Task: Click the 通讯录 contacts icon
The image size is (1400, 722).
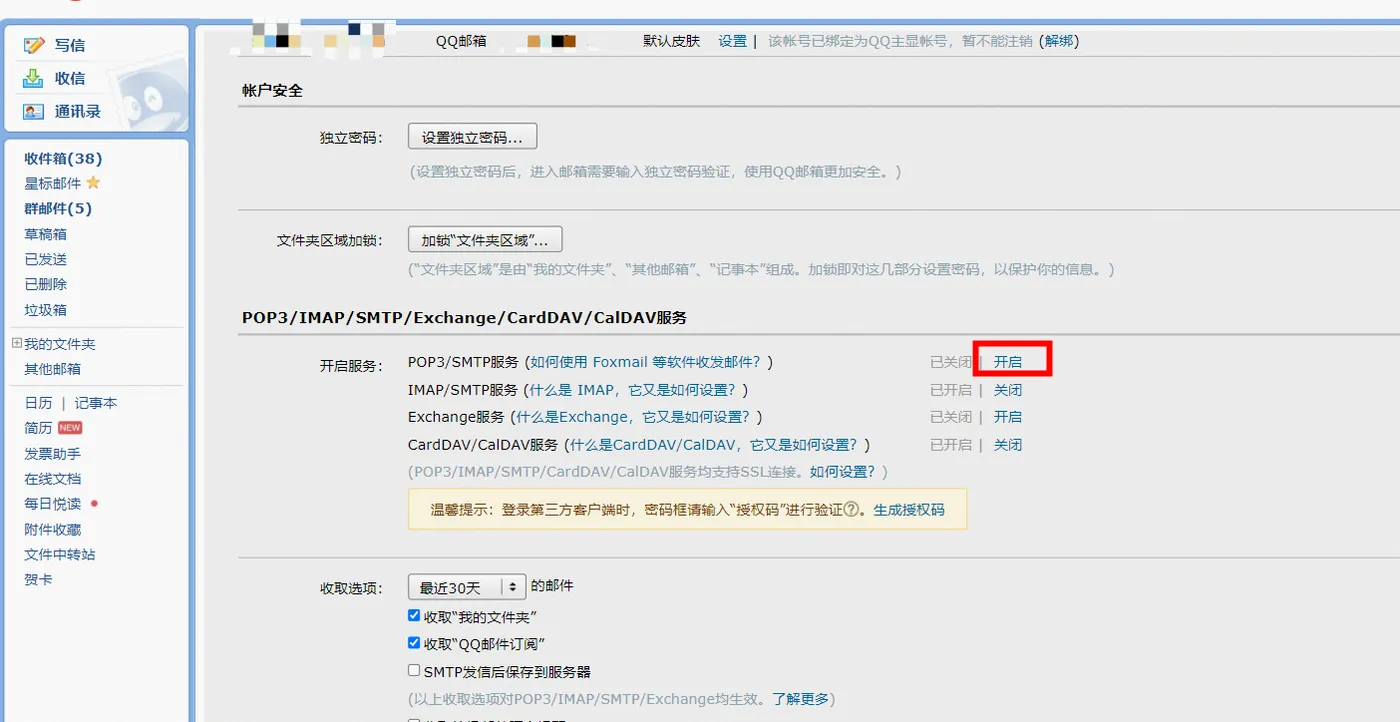Action: point(34,111)
